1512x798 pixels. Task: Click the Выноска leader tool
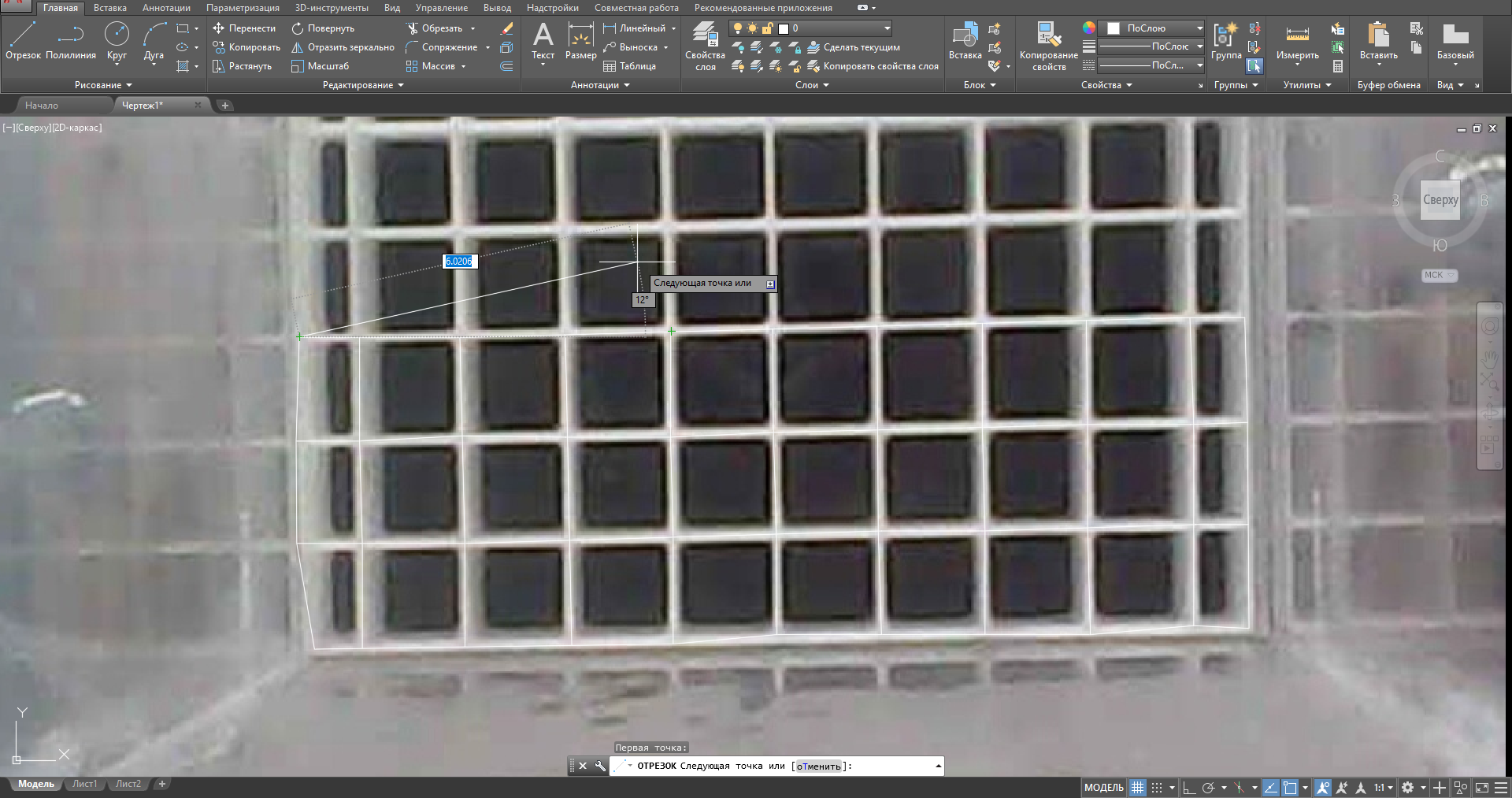[630, 47]
